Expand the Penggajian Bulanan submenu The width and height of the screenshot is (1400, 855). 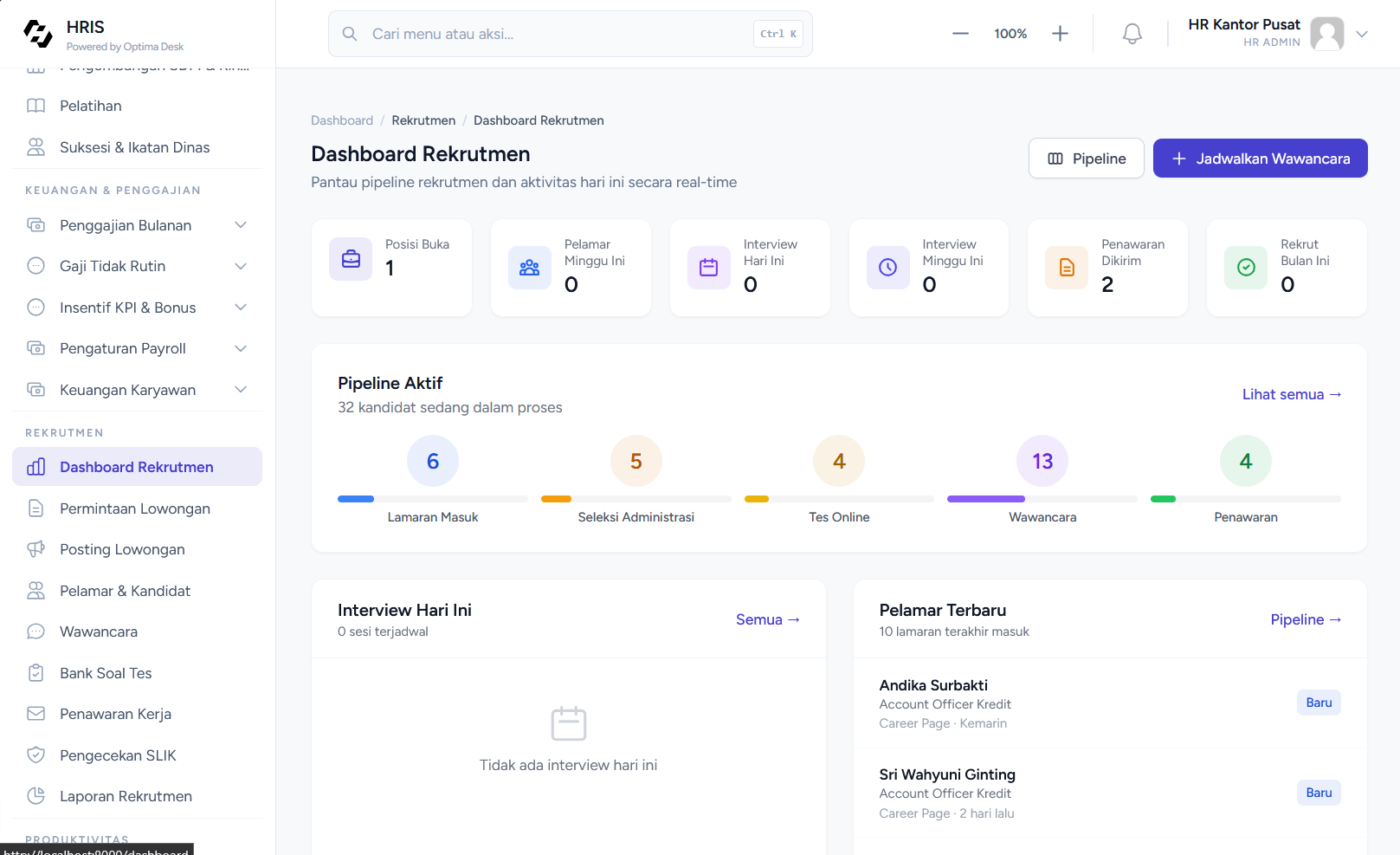tap(241, 225)
